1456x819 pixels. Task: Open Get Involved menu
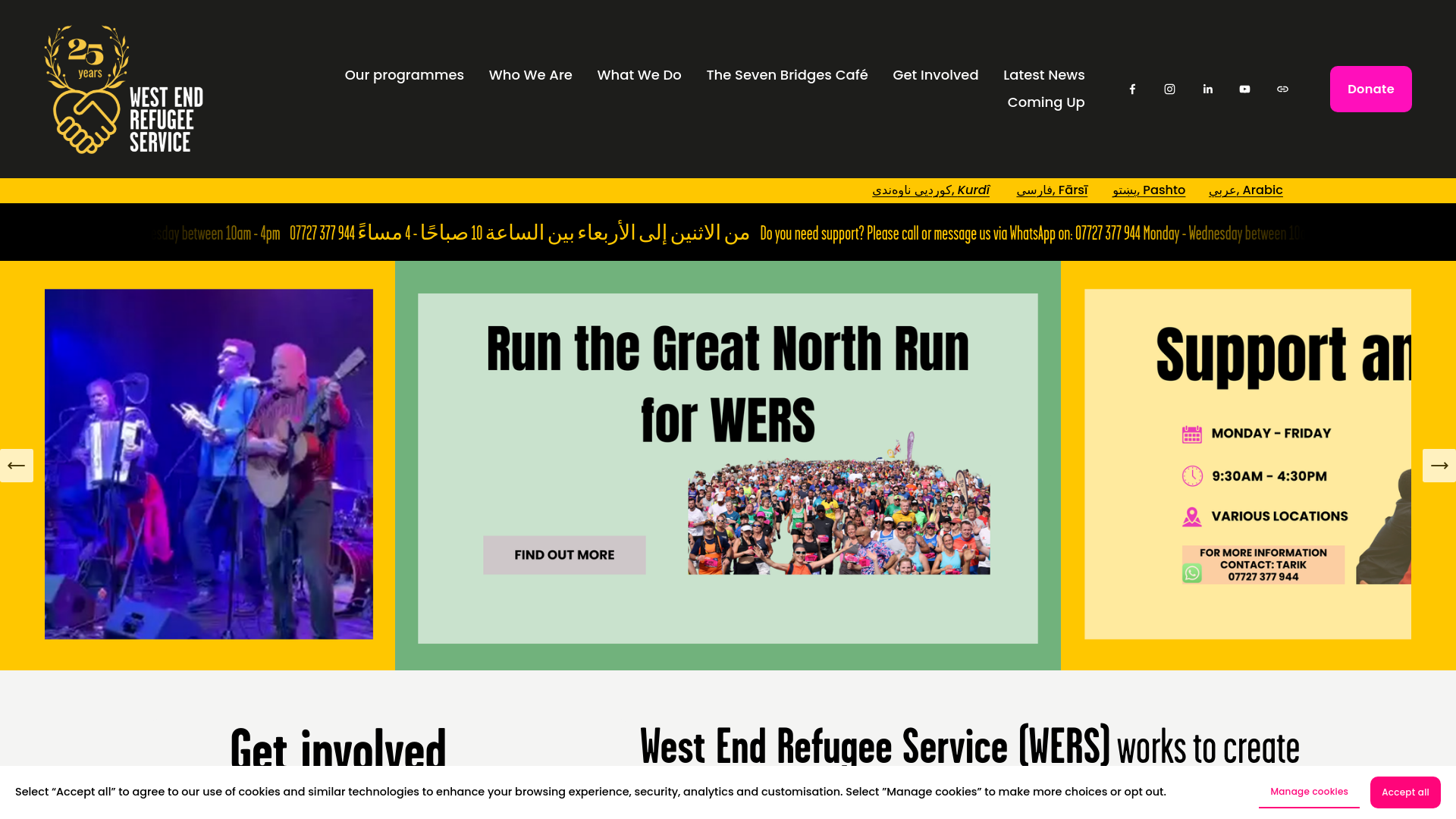coord(935,75)
